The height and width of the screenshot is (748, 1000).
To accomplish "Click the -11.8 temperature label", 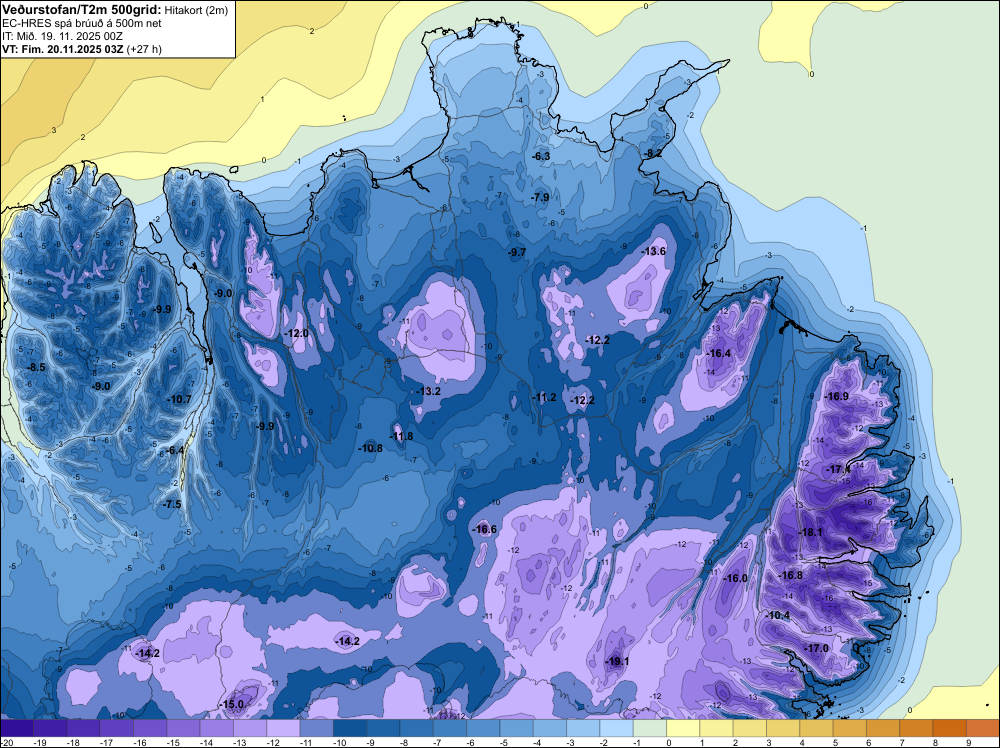I will (x=401, y=436).
